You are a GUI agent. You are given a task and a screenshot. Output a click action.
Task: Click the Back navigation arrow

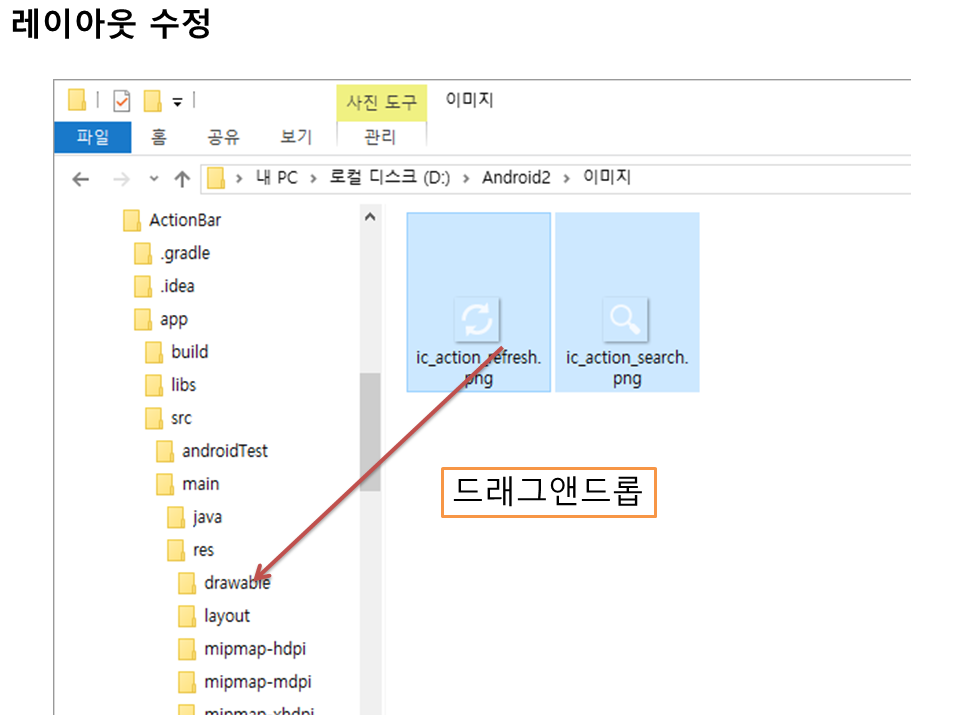(x=81, y=180)
